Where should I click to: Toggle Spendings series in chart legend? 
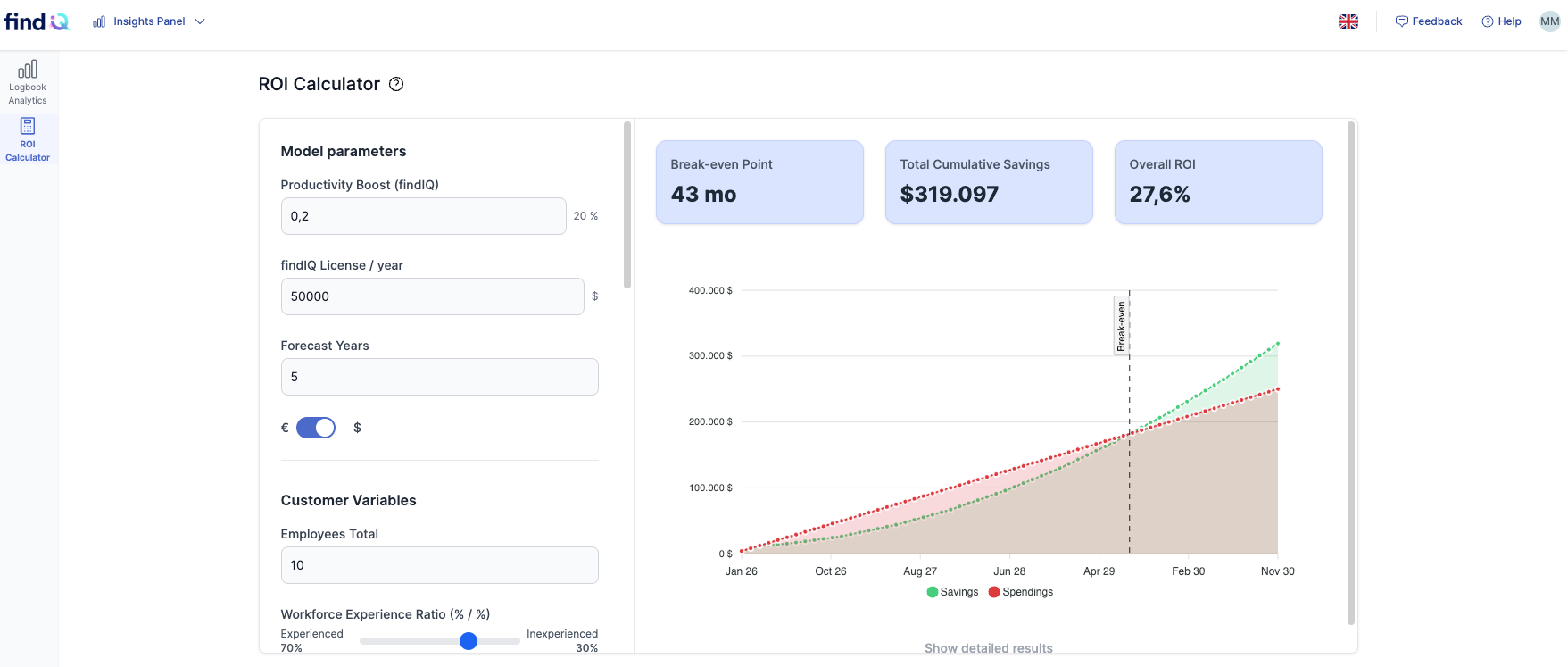[1021, 592]
